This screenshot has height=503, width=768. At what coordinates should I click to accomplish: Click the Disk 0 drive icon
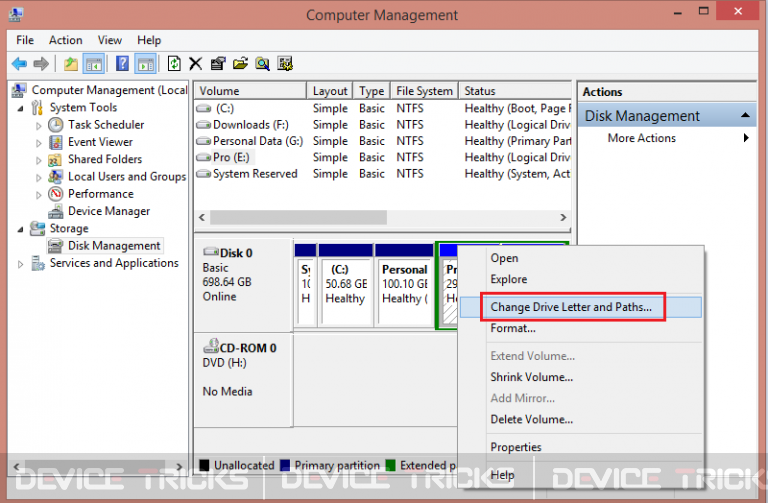click(x=211, y=252)
